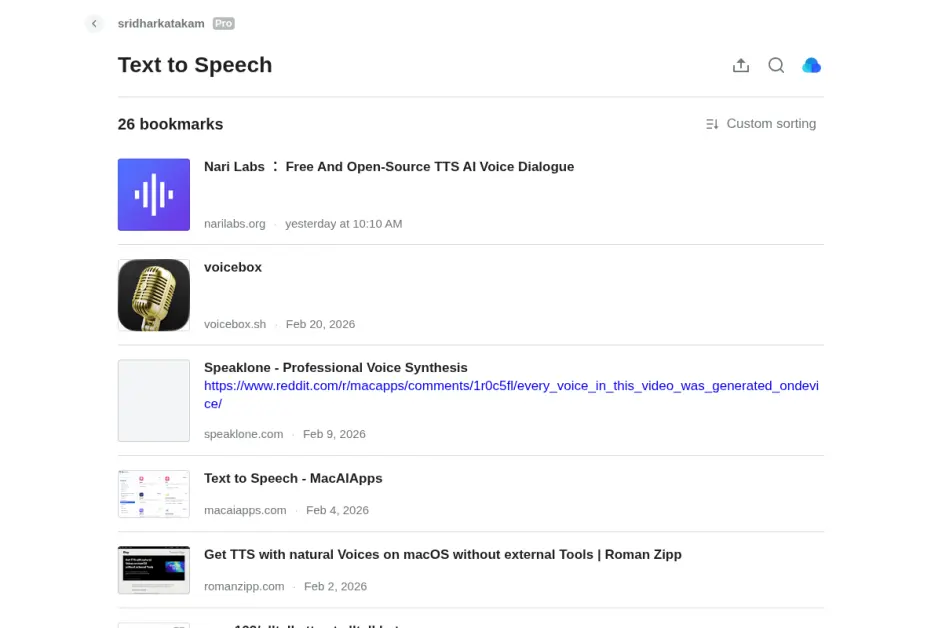Click the Pro badge
The image size is (942, 628).
click(223, 23)
